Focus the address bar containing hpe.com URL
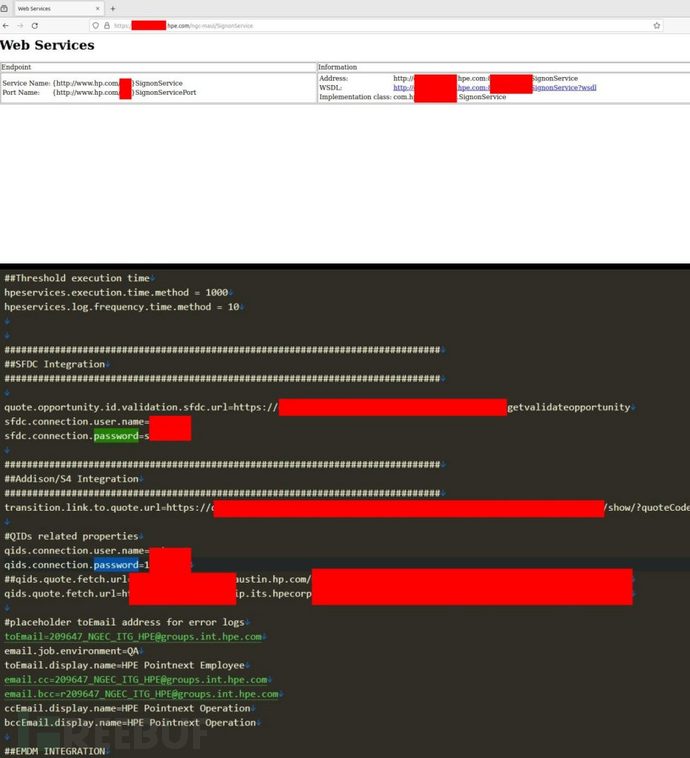Image resolution: width=690 pixels, height=758 pixels. point(377,26)
